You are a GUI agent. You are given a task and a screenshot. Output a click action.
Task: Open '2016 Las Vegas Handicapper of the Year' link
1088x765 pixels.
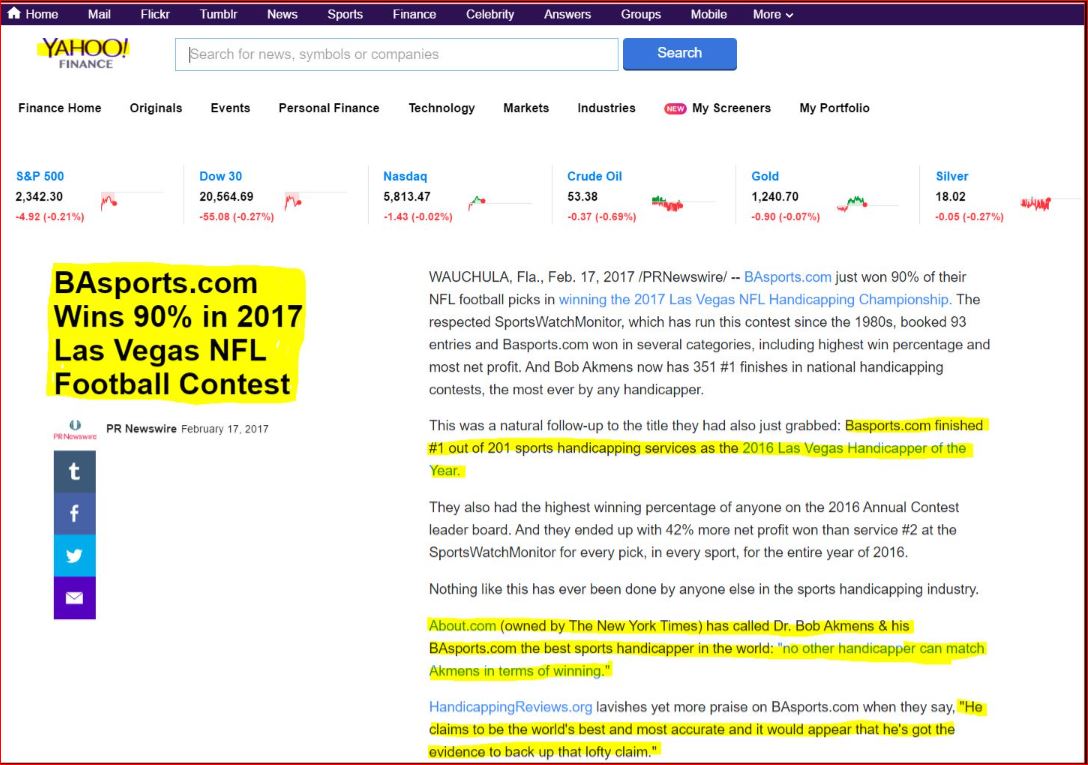(697, 459)
